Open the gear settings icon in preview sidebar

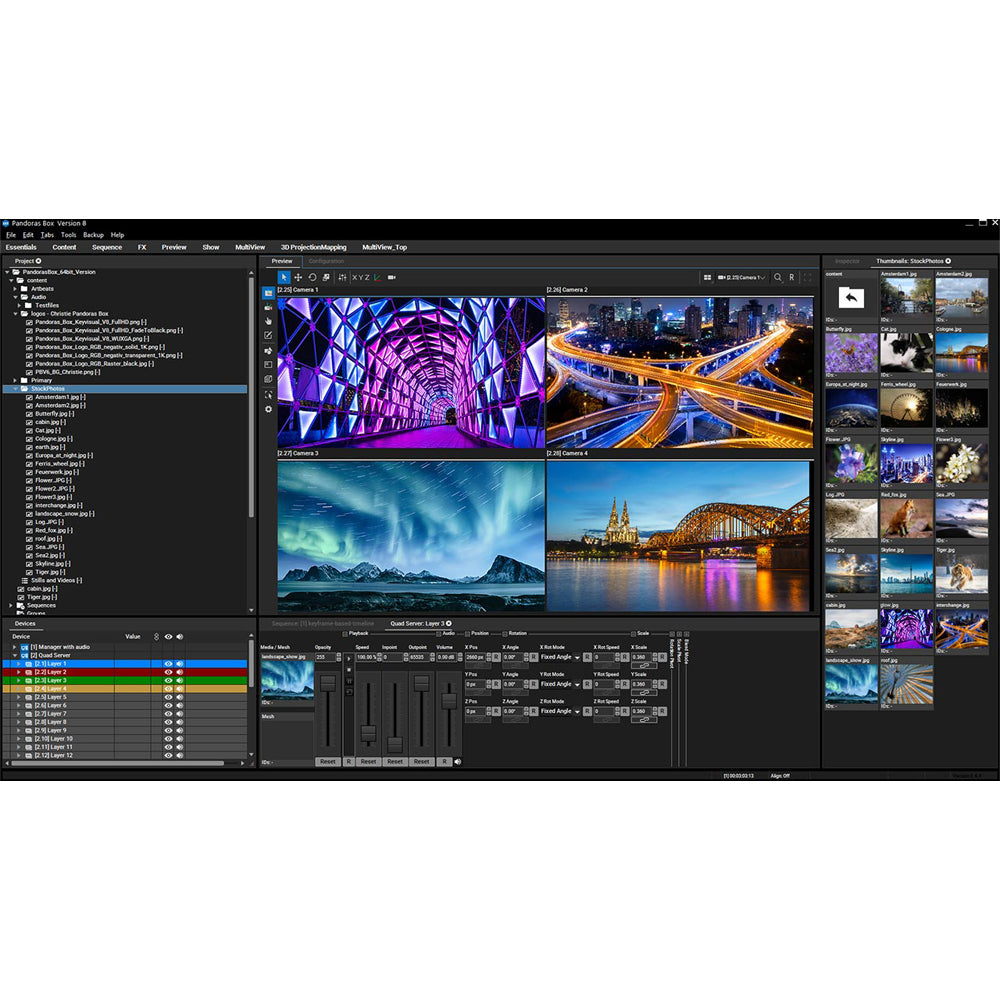click(268, 409)
